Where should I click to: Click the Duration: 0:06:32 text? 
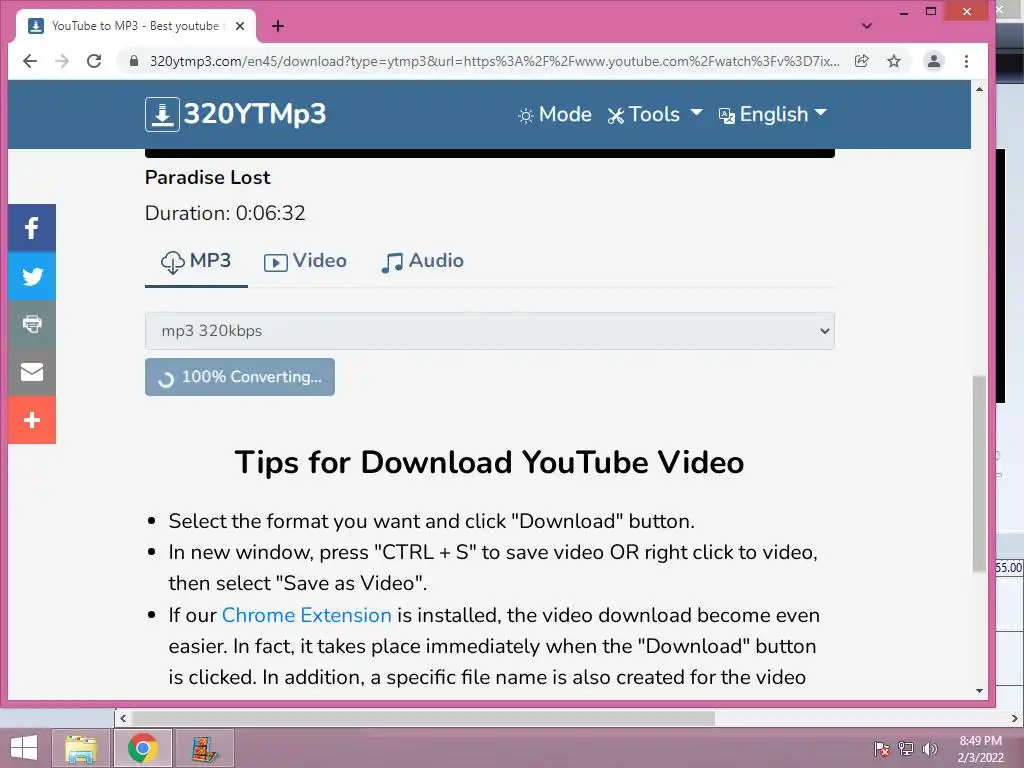pyautogui.click(x=225, y=214)
